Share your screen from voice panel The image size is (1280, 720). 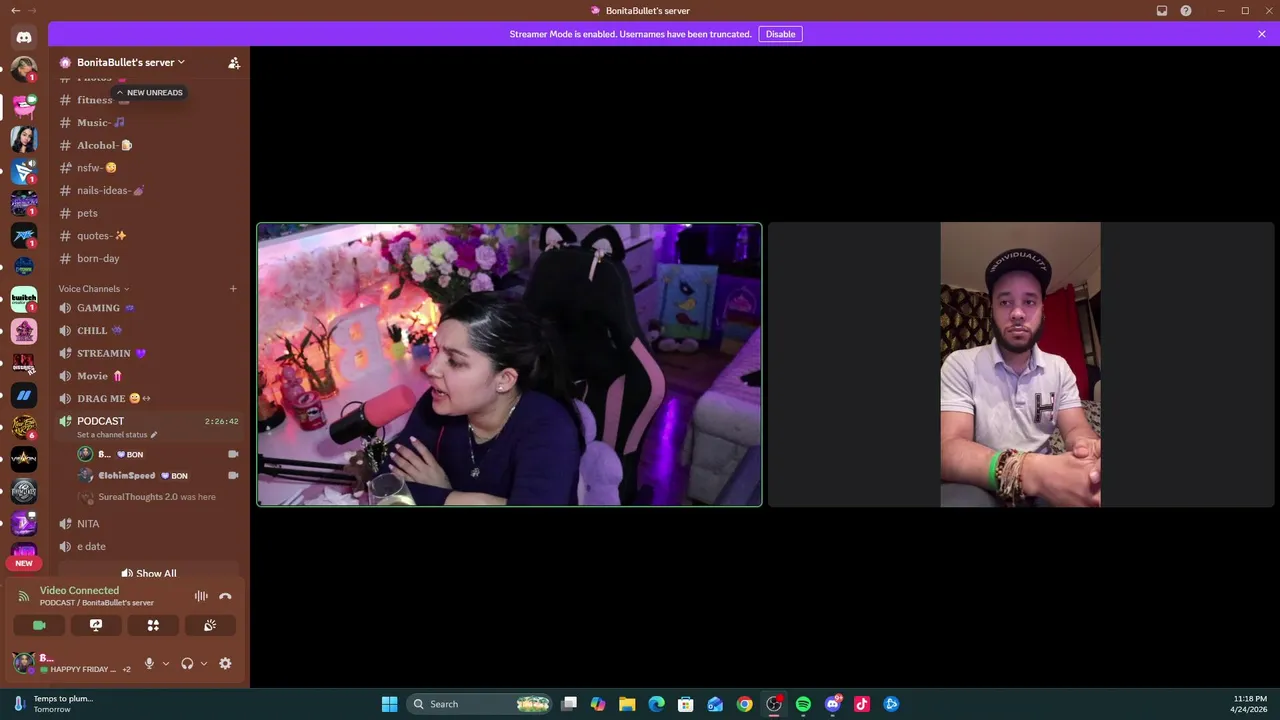pyautogui.click(x=96, y=625)
